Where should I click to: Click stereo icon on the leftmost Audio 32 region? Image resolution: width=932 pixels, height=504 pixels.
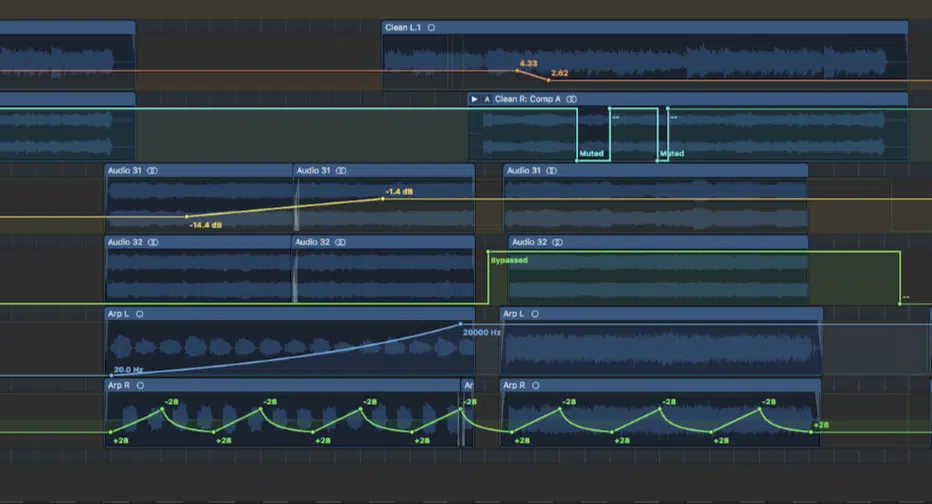153,242
